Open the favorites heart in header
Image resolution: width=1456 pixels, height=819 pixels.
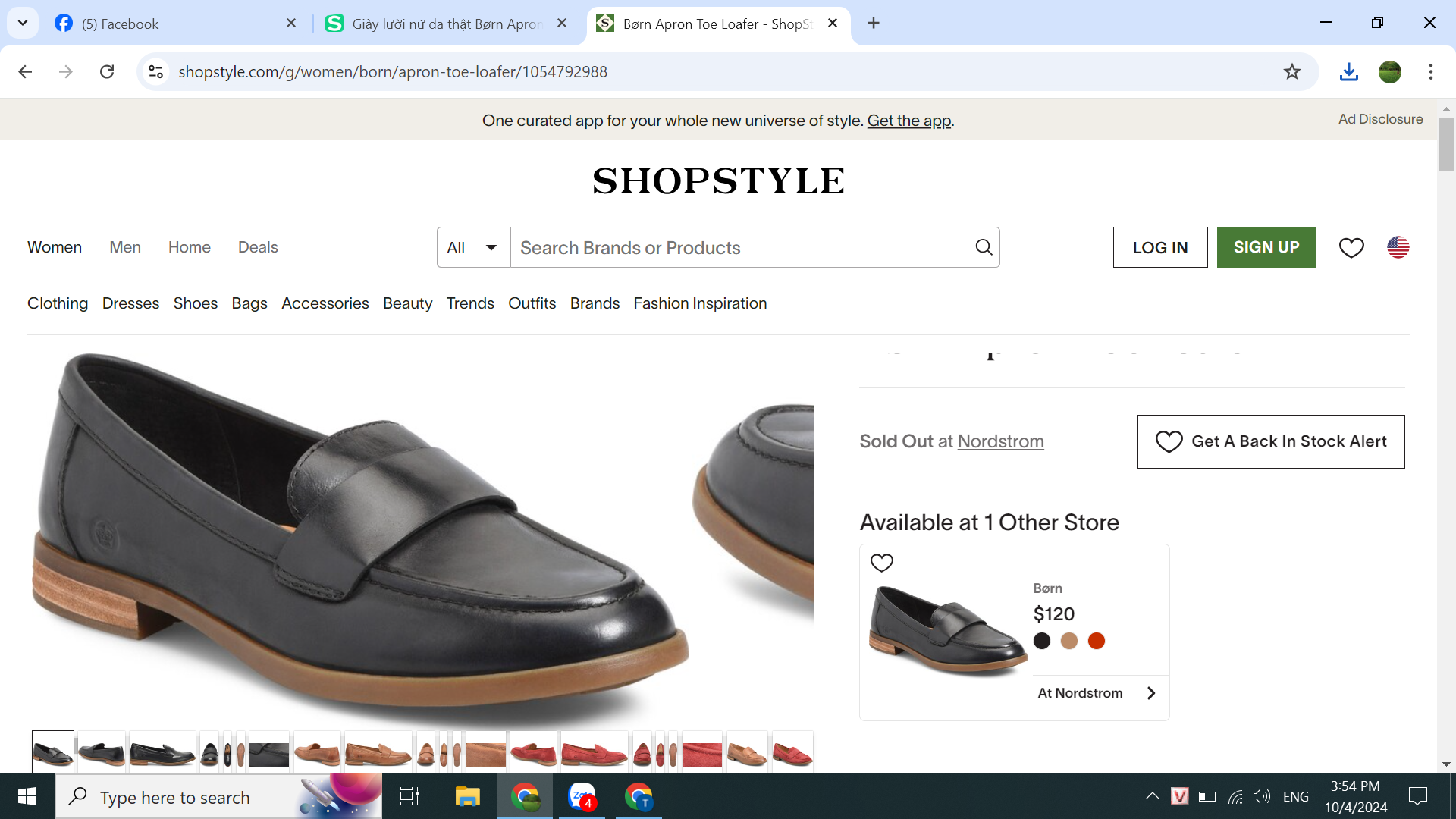(1351, 247)
